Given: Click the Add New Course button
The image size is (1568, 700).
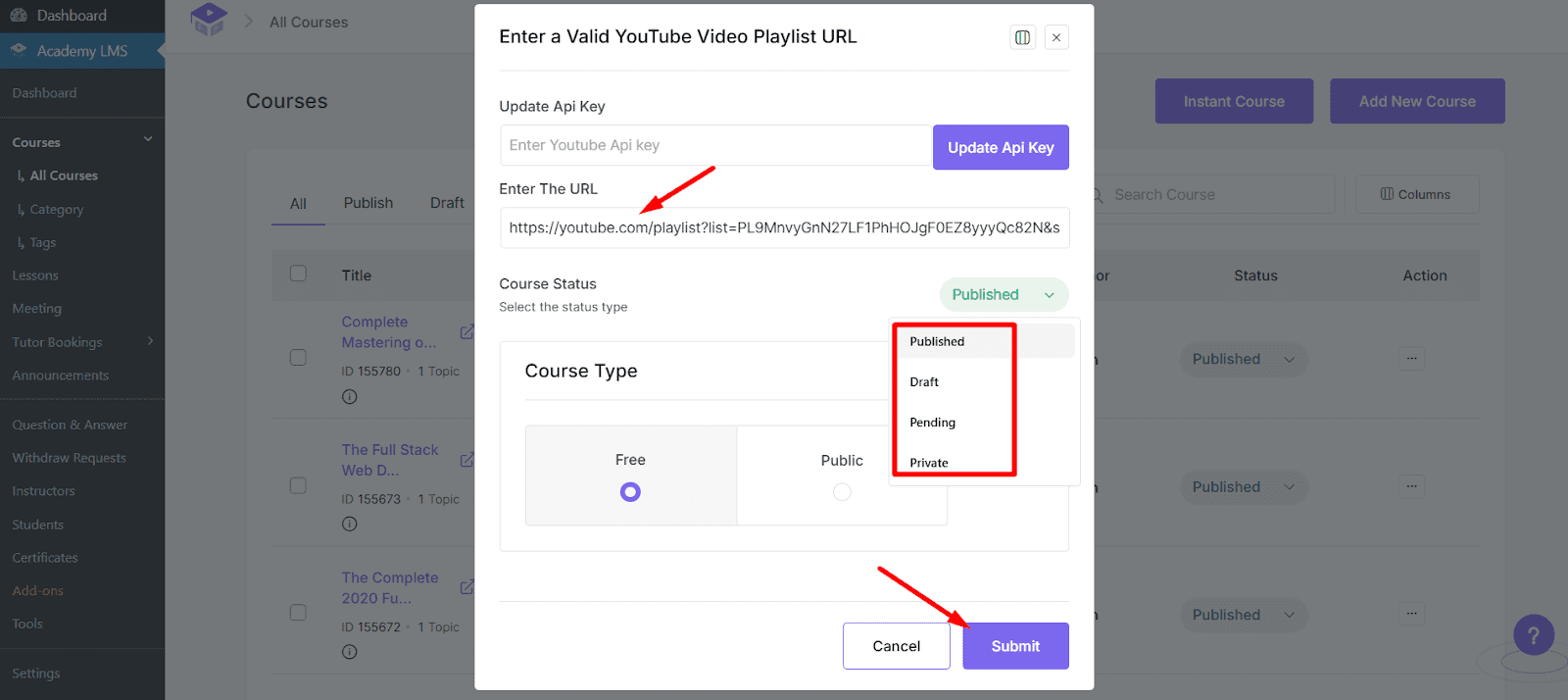Looking at the screenshot, I should pyautogui.click(x=1416, y=101).
